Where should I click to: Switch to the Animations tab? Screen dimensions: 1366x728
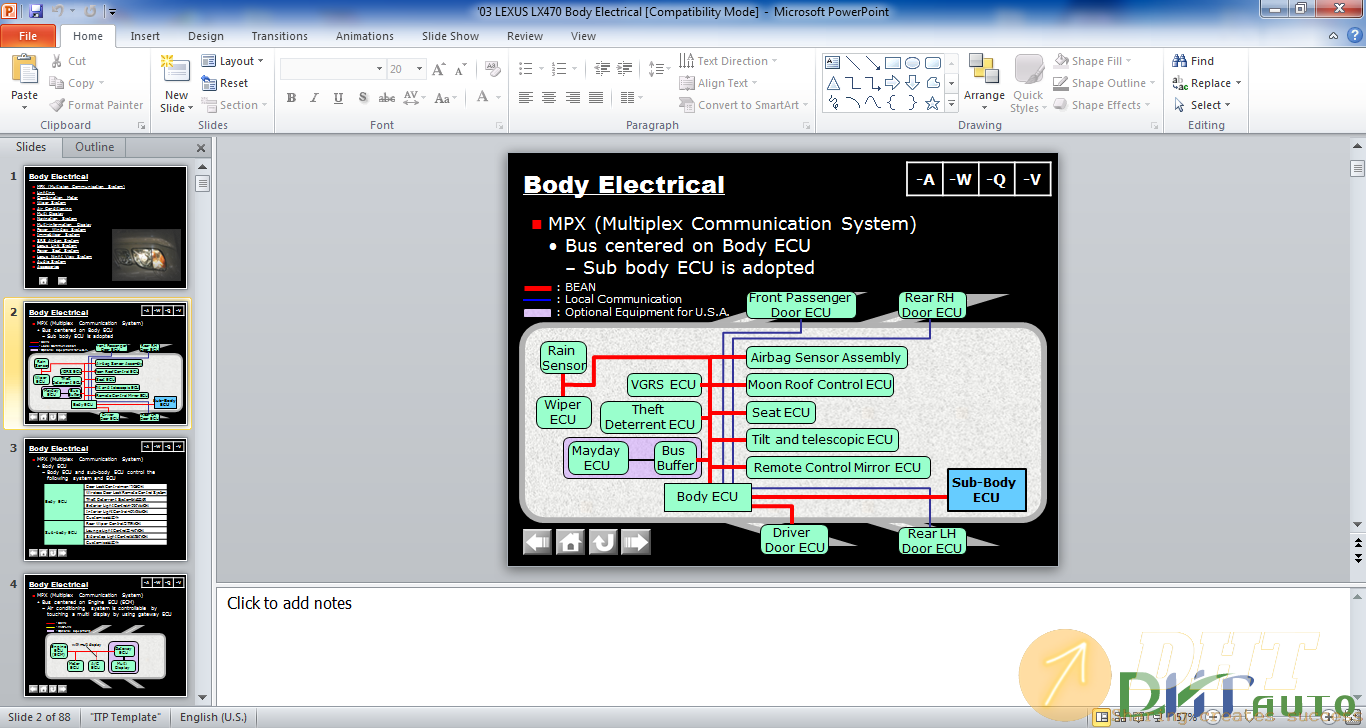pyautogui.click(x=365, y=36)
